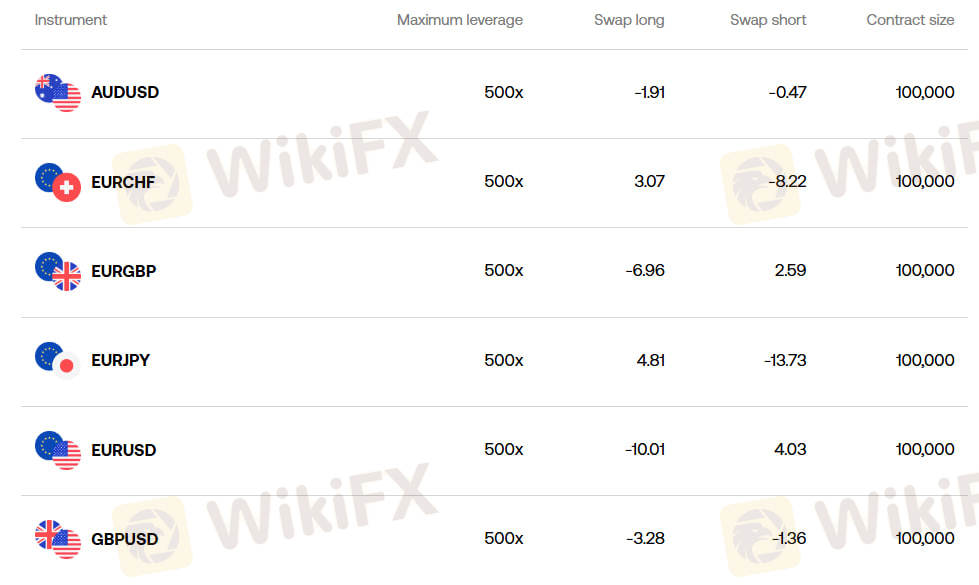Open the EURCHF instrument name

point(123,182)
